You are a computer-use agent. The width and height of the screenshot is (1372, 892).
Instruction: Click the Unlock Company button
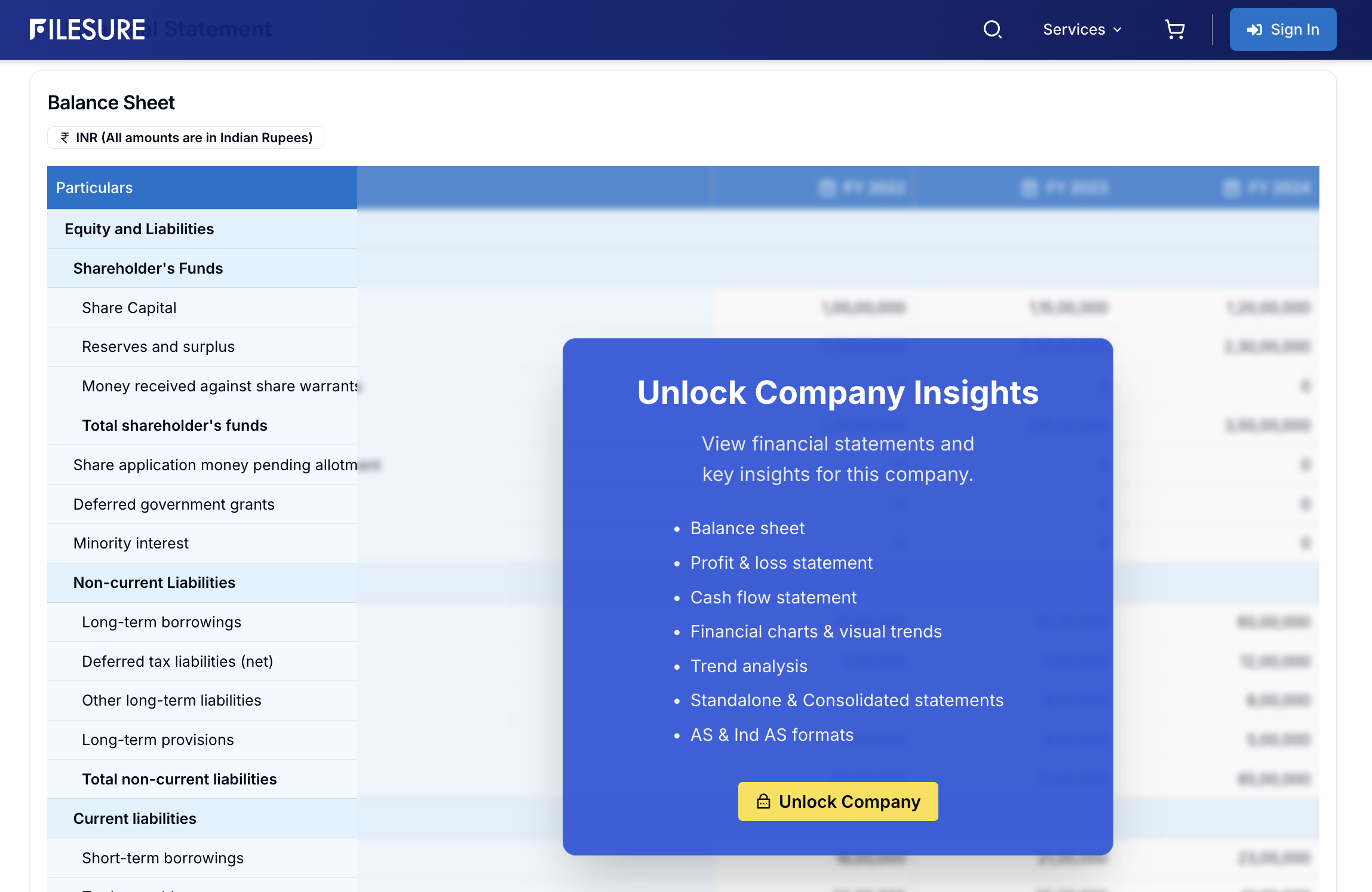pos(837,801)
